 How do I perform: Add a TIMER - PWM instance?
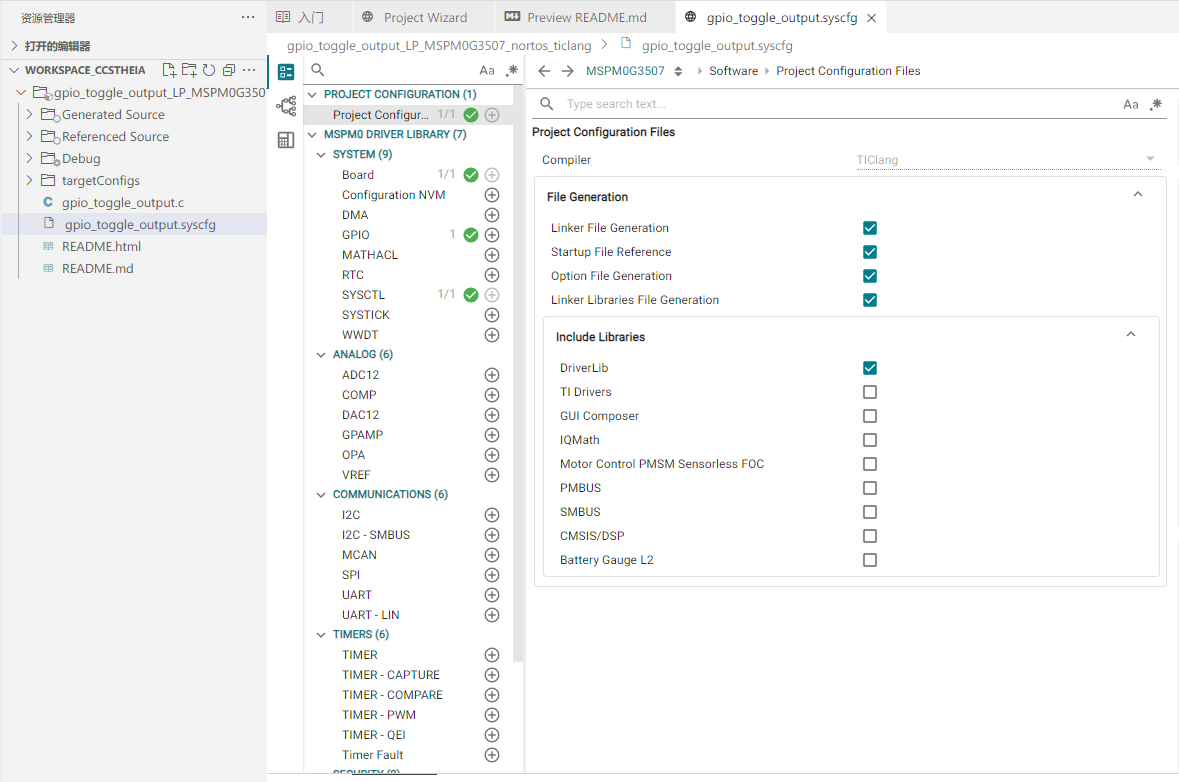[x=492, y=715]
